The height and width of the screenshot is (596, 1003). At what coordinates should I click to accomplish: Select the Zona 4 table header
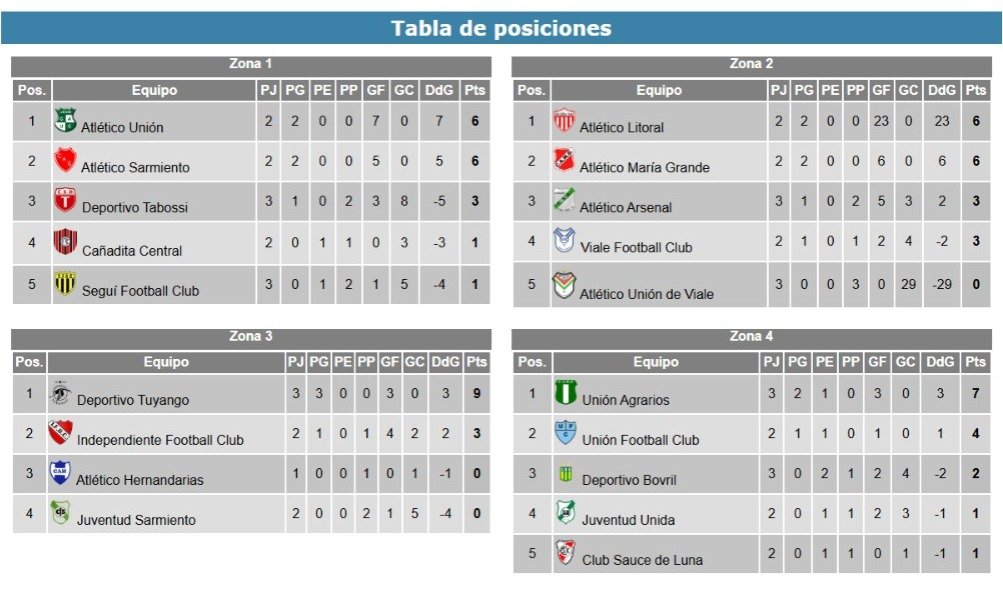point(752,336)
